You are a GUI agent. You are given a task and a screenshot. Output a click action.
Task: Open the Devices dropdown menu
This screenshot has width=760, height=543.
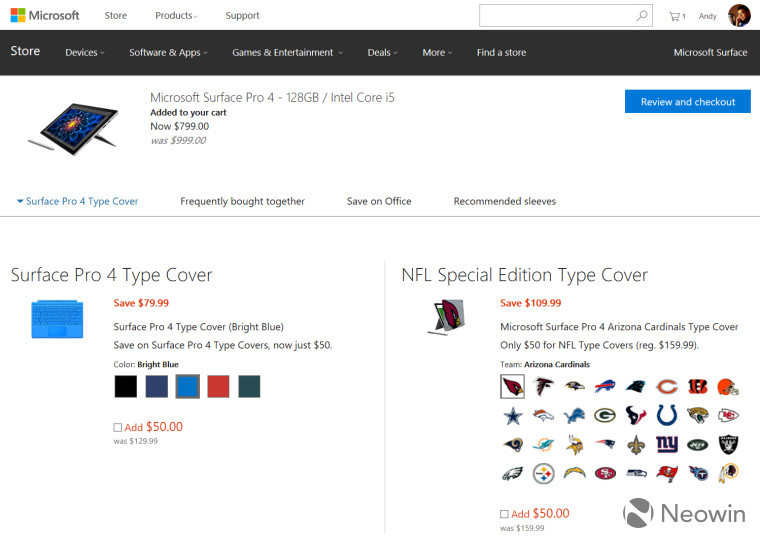click(85, 52)
